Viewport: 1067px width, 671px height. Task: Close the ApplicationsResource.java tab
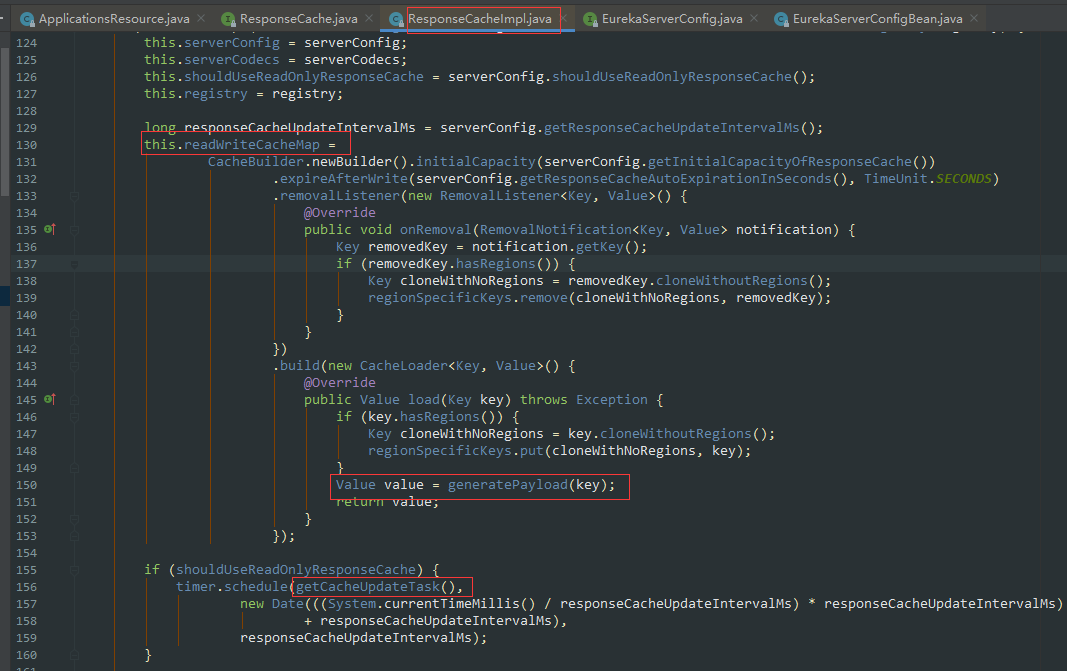tap(201, 18)
